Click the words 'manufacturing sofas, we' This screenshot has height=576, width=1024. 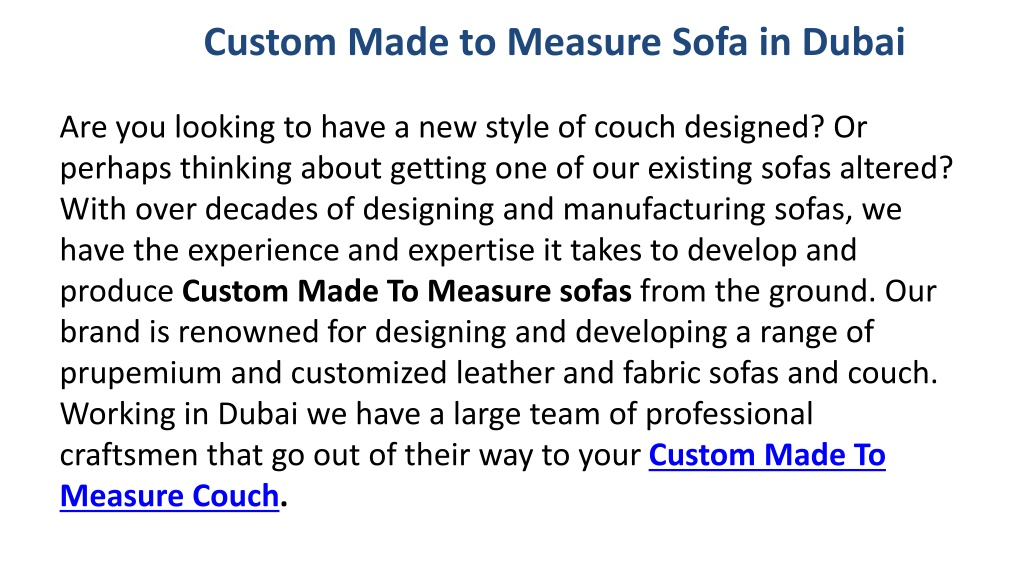click(x=732, y=210)
